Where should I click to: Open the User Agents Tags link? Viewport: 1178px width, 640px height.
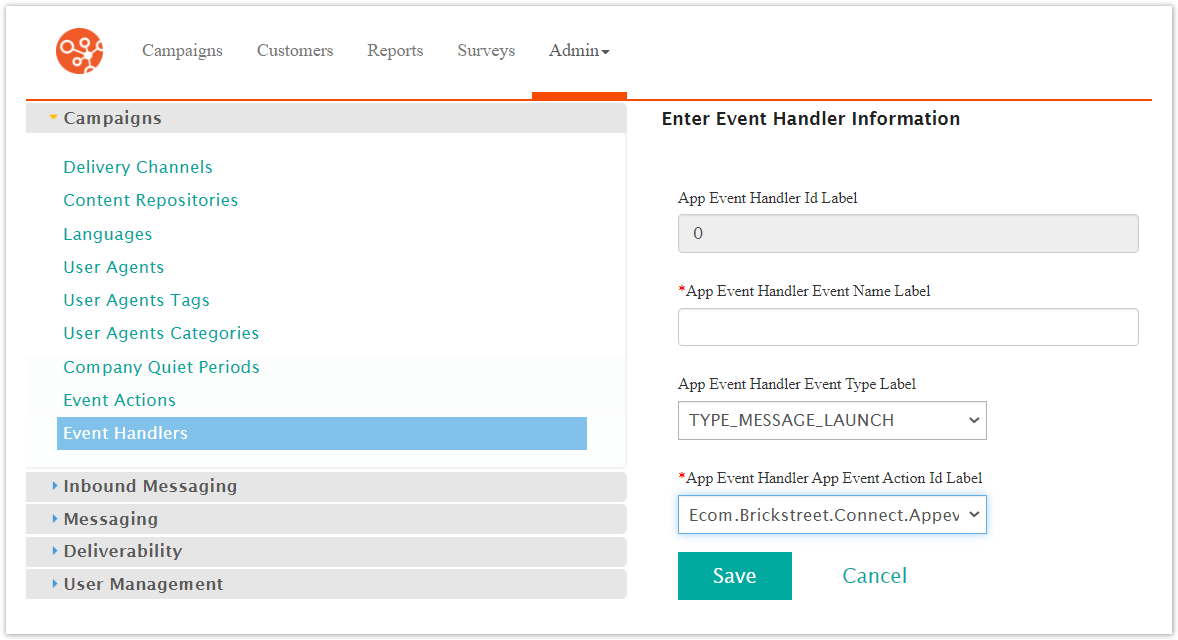coord(136,300)
